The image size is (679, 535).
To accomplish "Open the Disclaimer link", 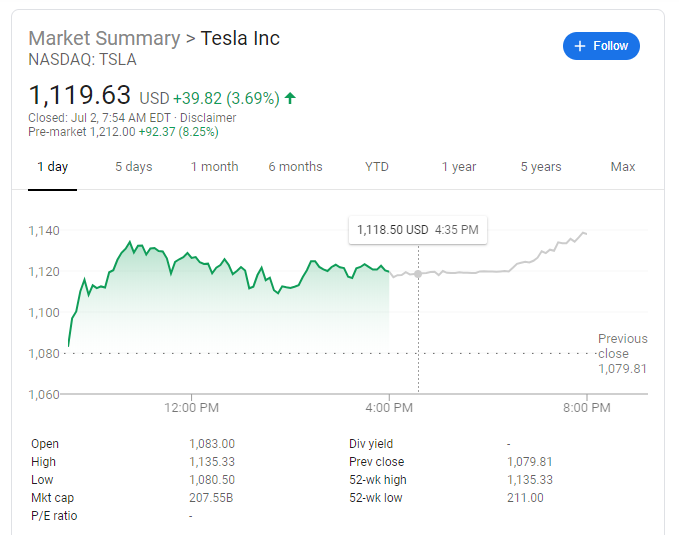I will coord(208,117).
